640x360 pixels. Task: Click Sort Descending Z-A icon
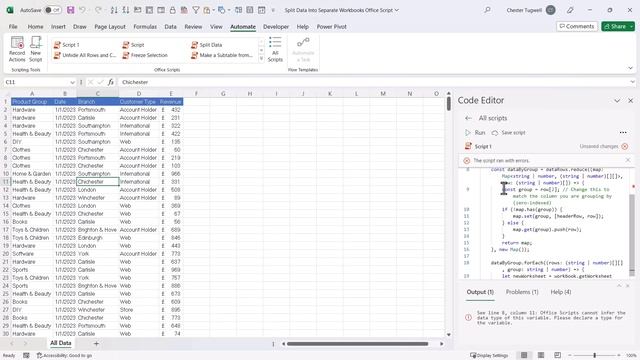click(x=126, y=10)
